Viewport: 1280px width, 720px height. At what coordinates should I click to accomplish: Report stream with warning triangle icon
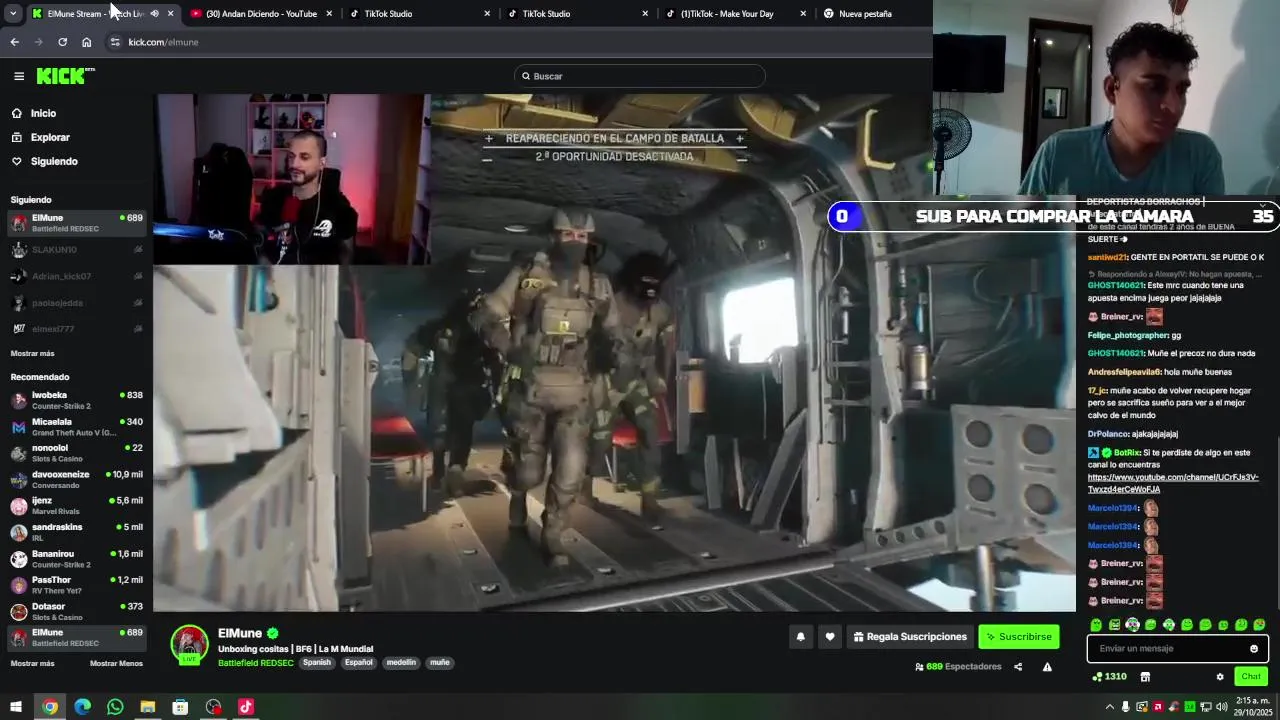(x=1047, y=667)
